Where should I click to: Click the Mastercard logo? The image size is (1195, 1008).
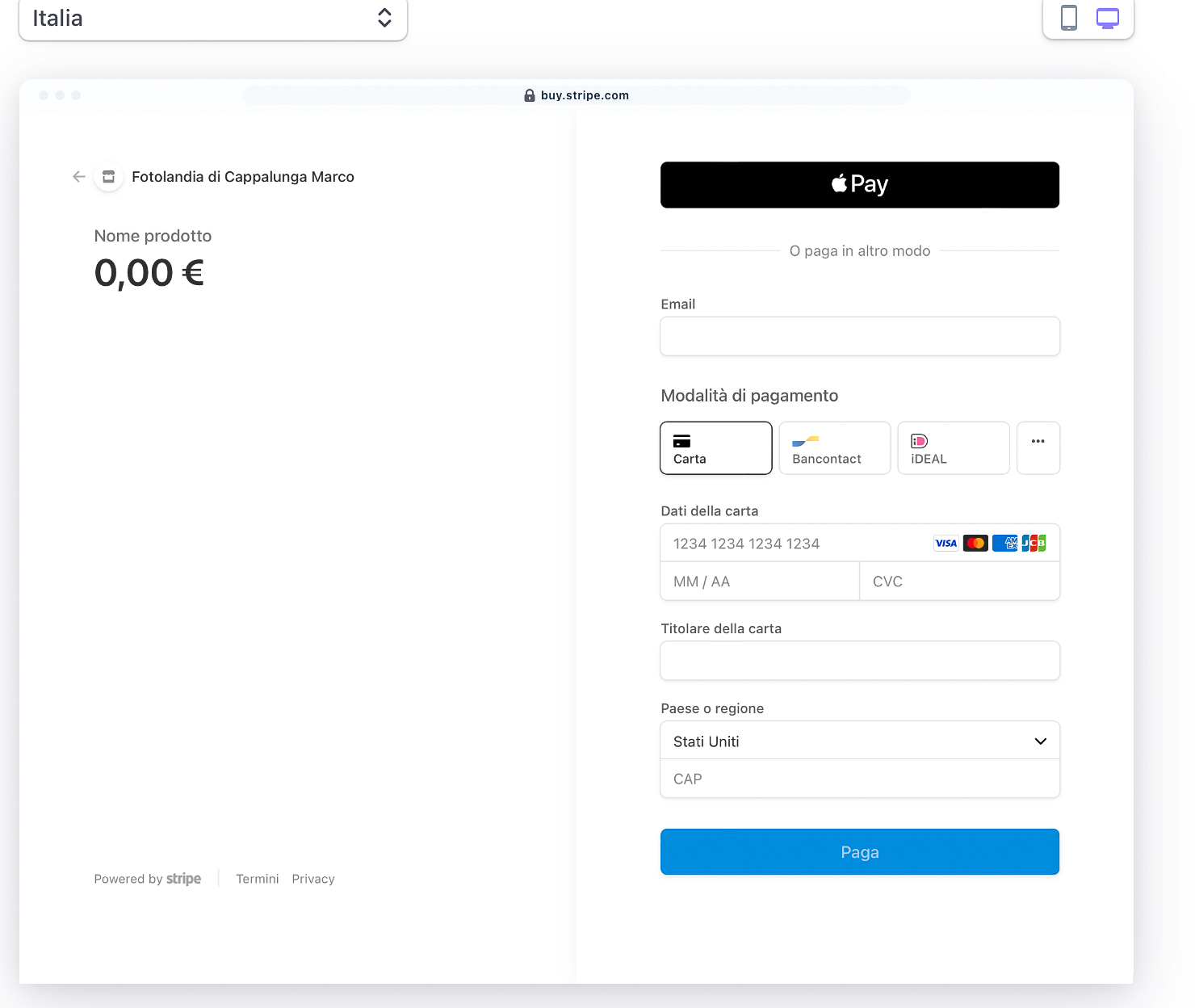click(x=975, y=544)
